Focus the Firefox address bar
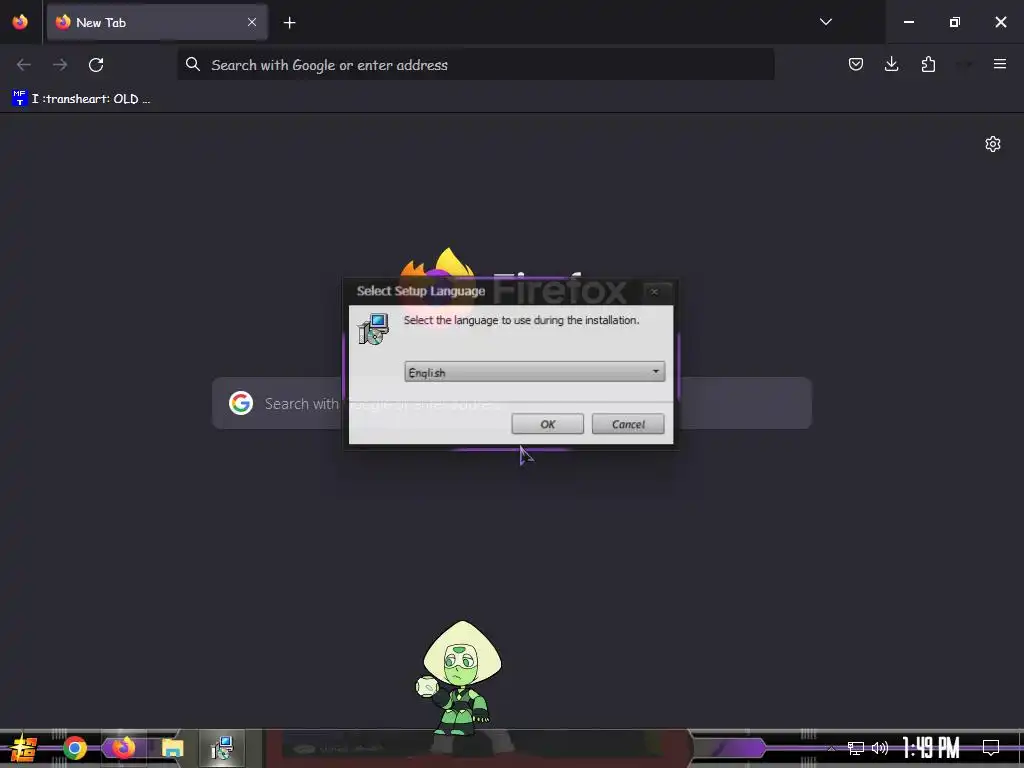The height and width of the screenshot is (768, 1024). pos(476,64)
